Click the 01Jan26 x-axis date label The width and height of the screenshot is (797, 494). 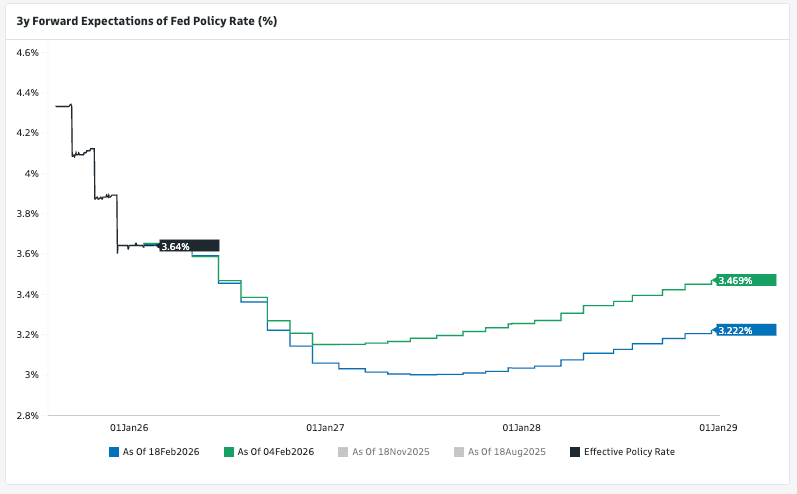pyautogui.click(x=128, y=427)
